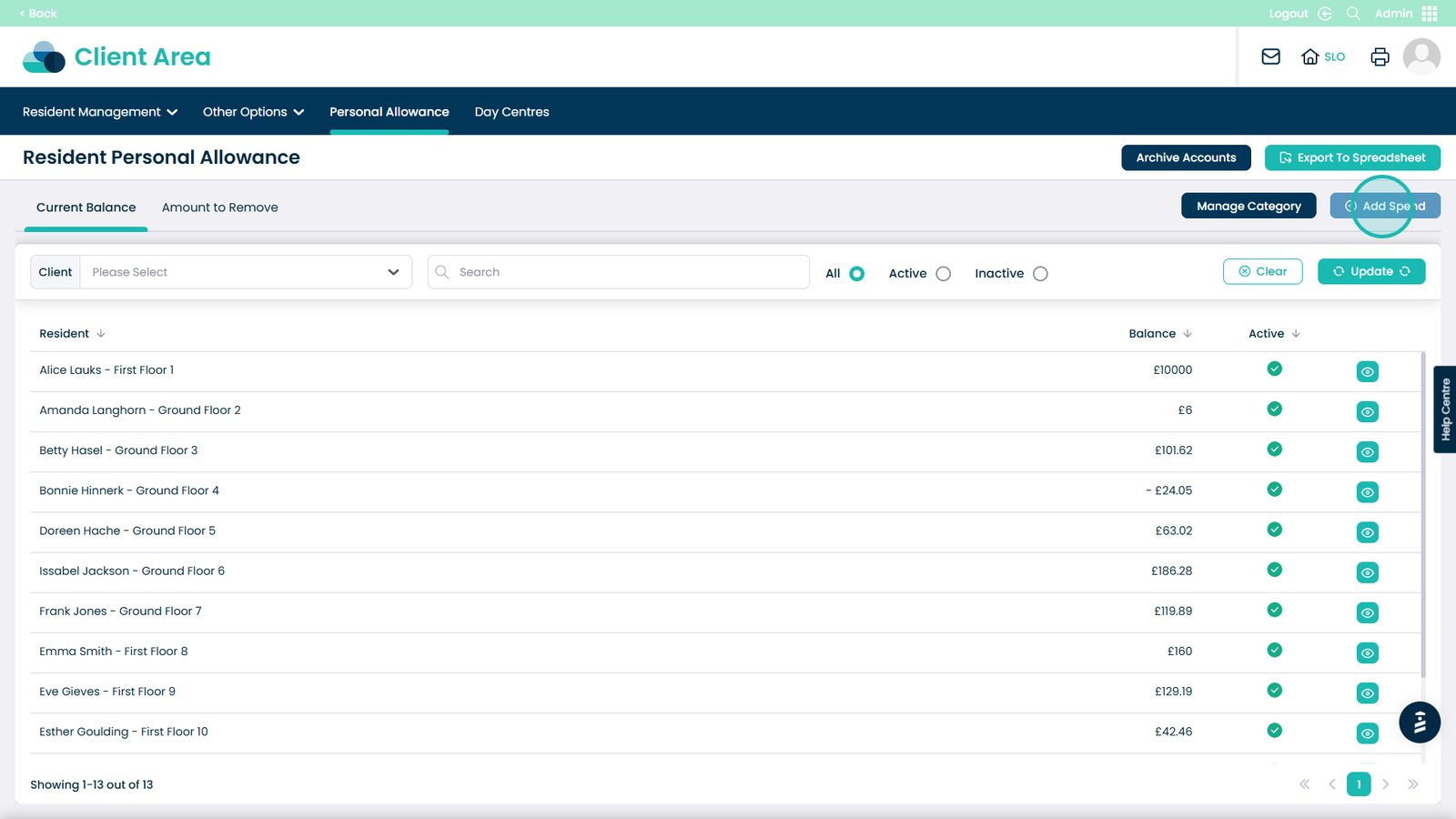This screenshot has width=1456, height=819.
Task: Click the resident Search input field
Action: click(619, 272)
